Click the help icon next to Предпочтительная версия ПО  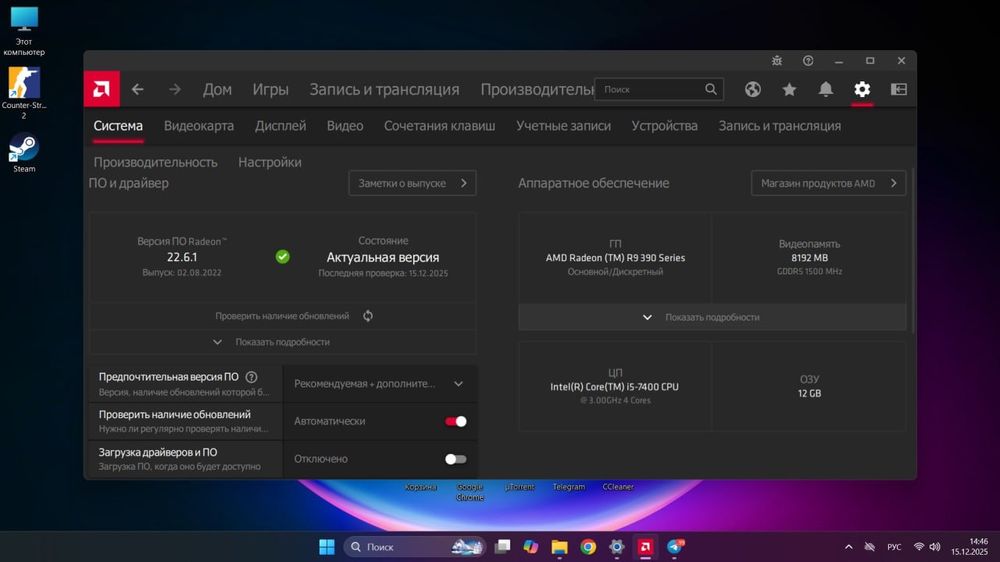click(251, 377)
